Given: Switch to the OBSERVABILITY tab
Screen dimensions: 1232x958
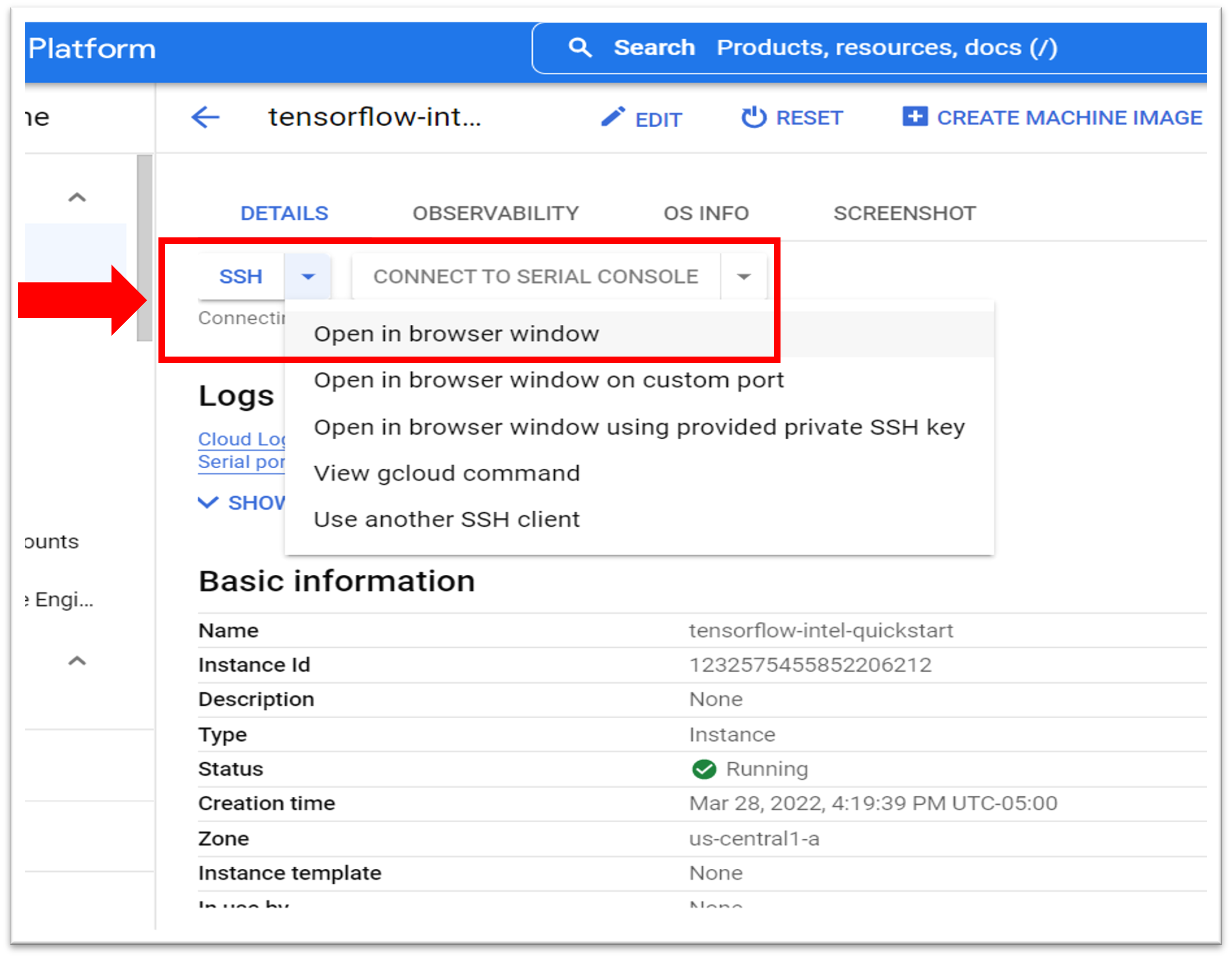Looking at the screenshot, I should 495,213.
